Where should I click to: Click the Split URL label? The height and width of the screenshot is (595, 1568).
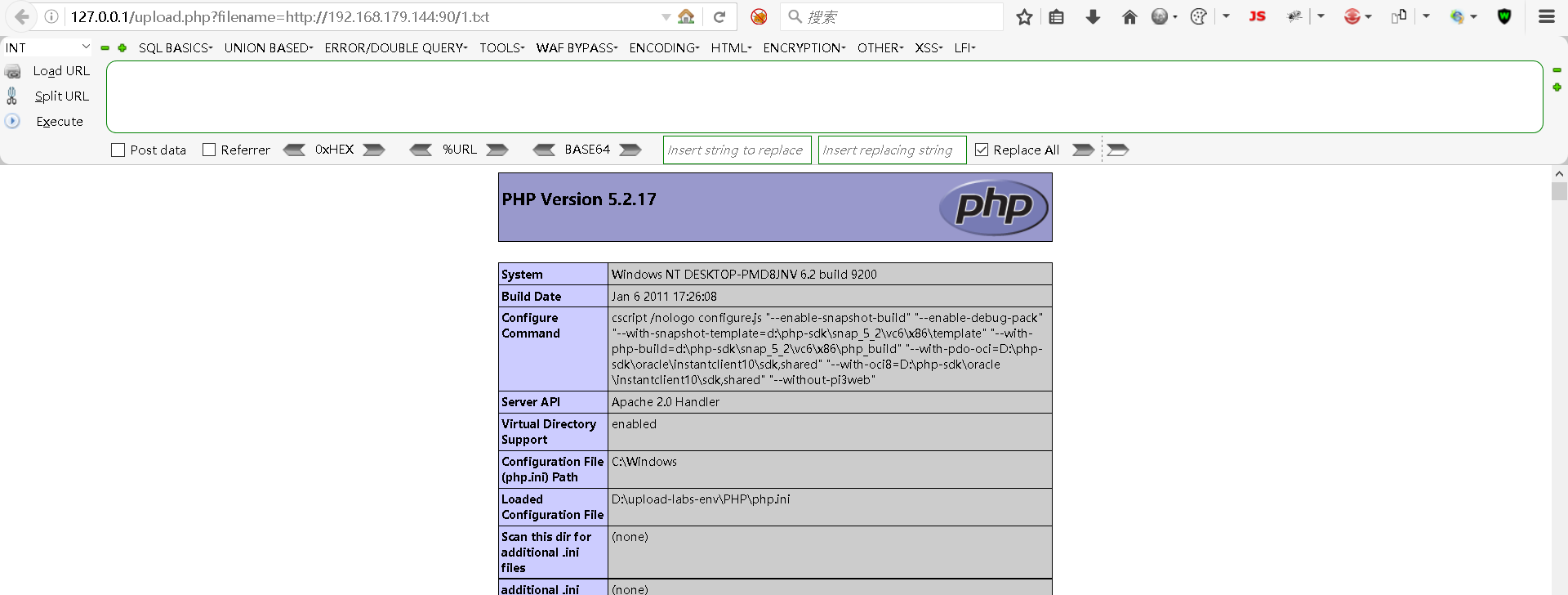pyautogui.click(x=62, y=96)
